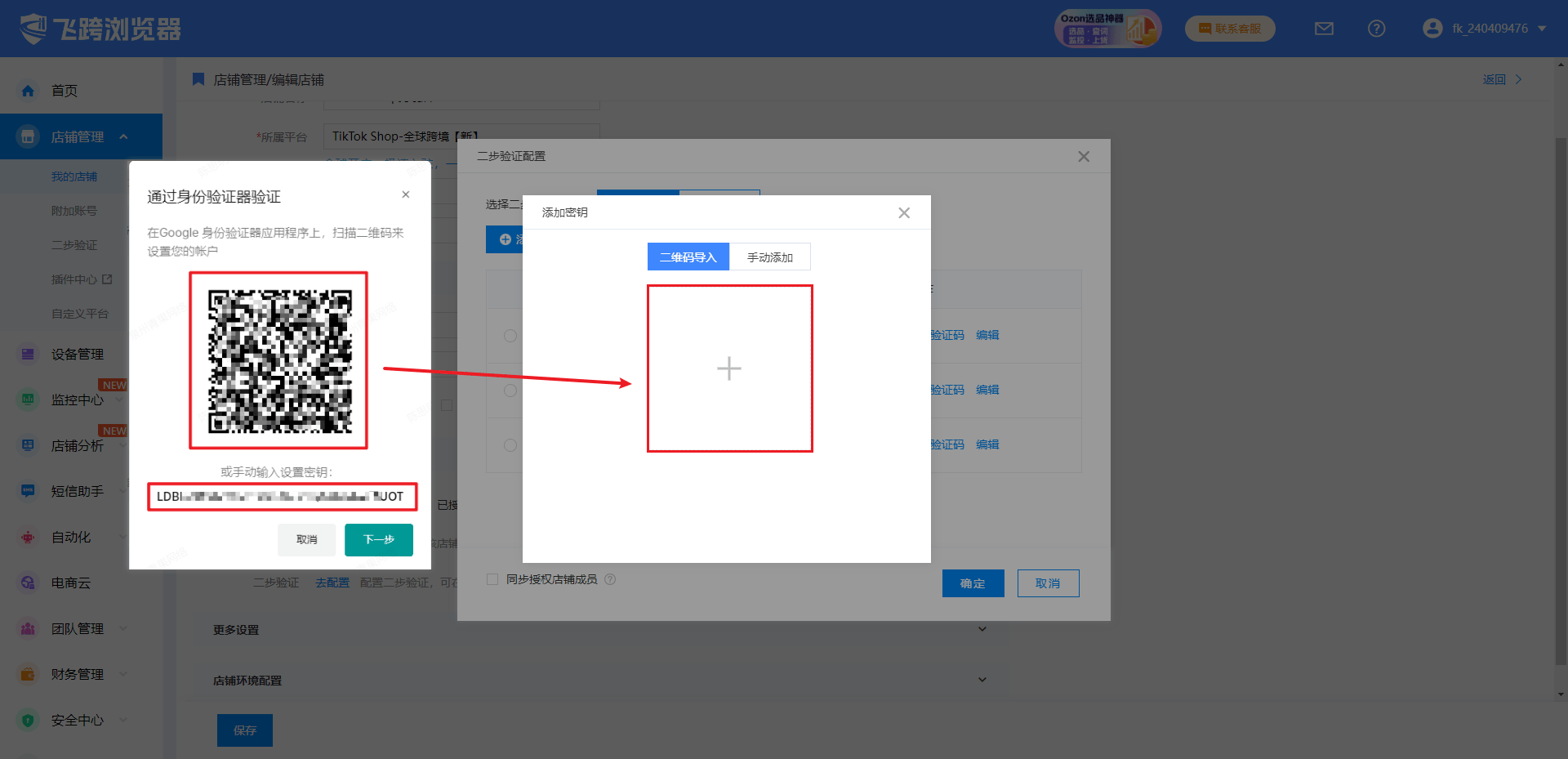Click 验证码 link in third row
The height and width of the screenshot is (759, 1568).
point(947,444)
